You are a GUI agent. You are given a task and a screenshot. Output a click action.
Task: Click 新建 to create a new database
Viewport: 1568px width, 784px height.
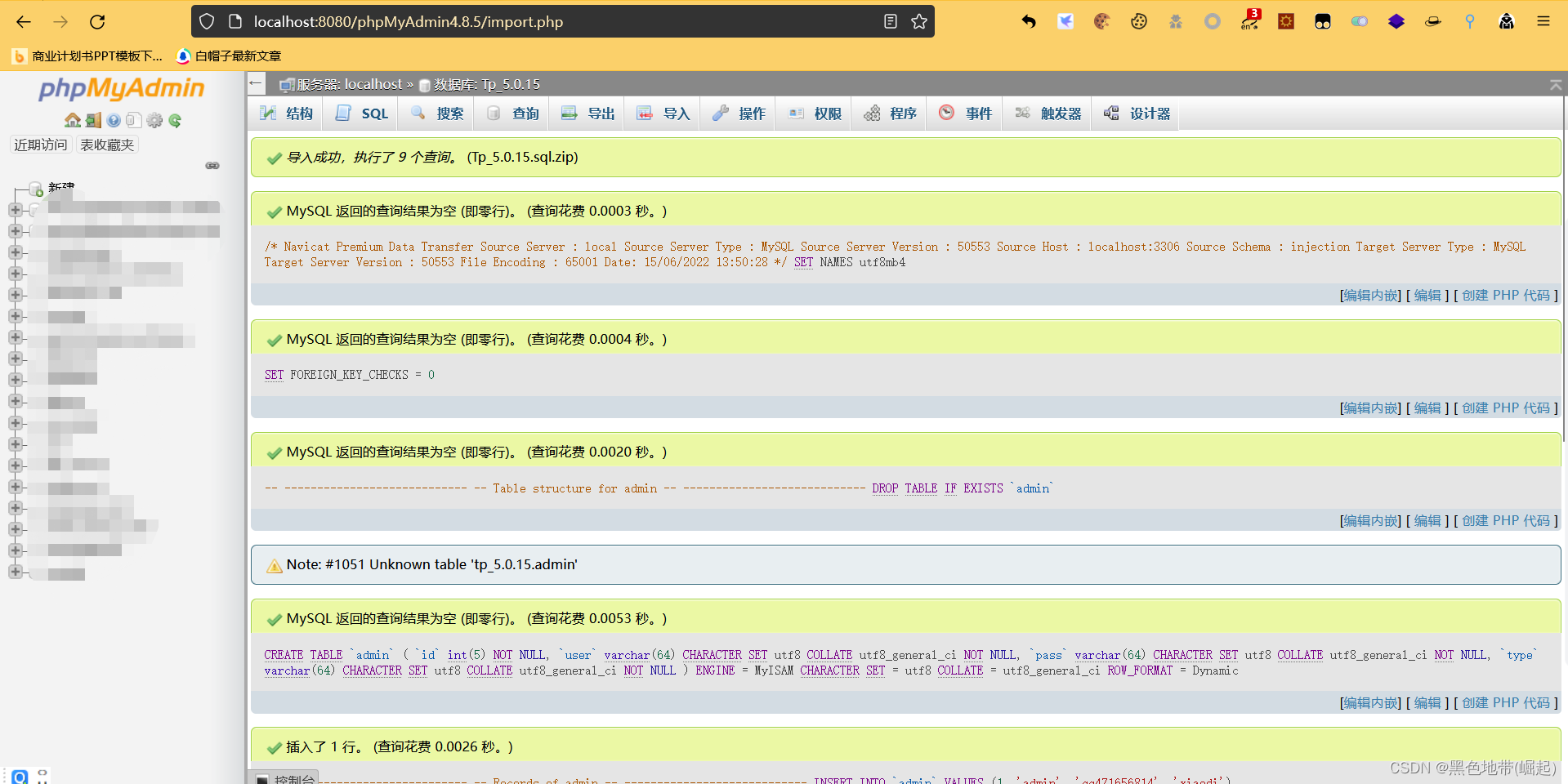[60, 188]
